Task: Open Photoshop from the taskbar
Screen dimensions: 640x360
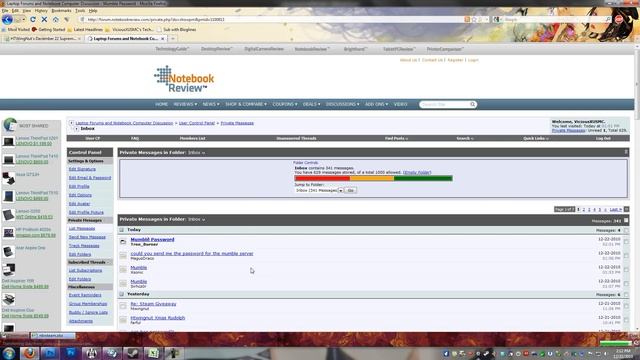Action: pyautogui.click(x=50, y=353)
